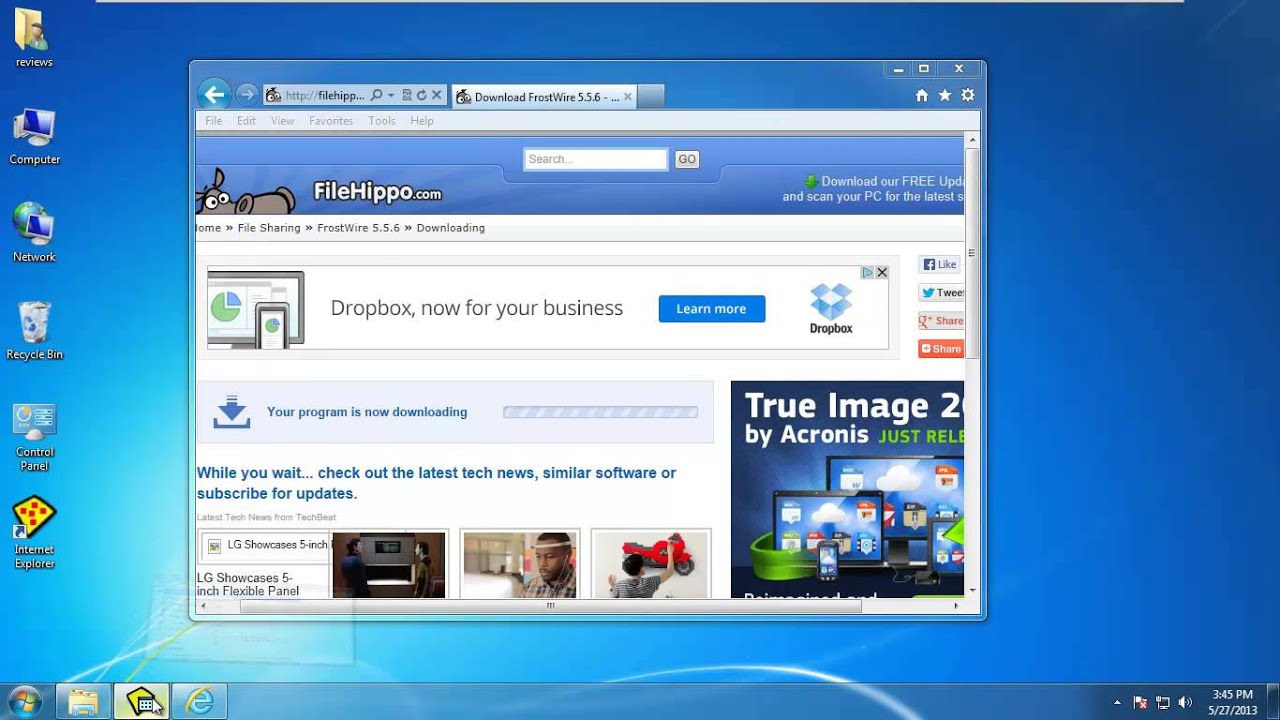
Task: Open the Windows Explorer taskbar icon
Action: tap(83, 702)
